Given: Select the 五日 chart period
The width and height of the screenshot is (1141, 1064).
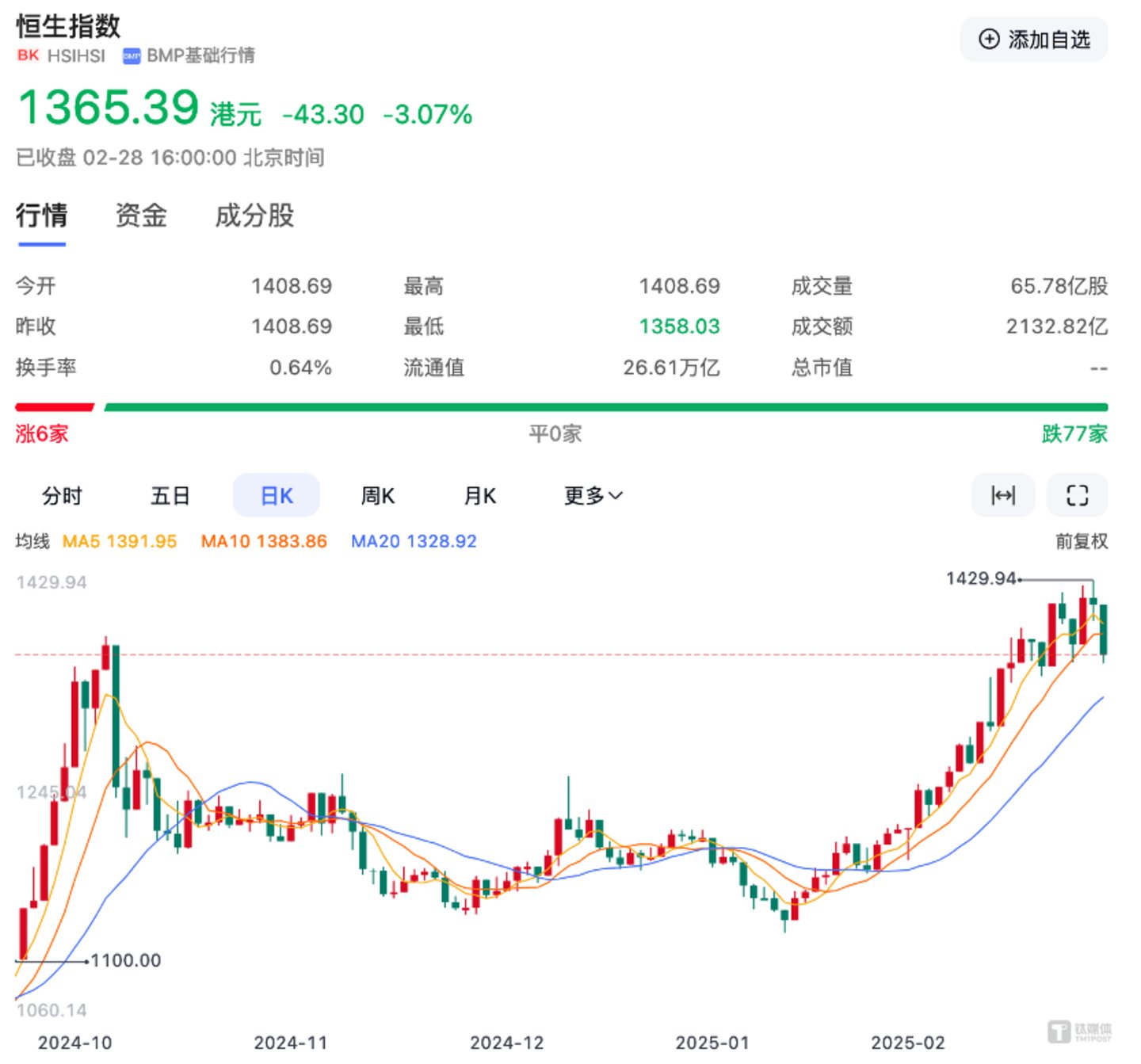Looking at the screenshot, I should point(170,496).
